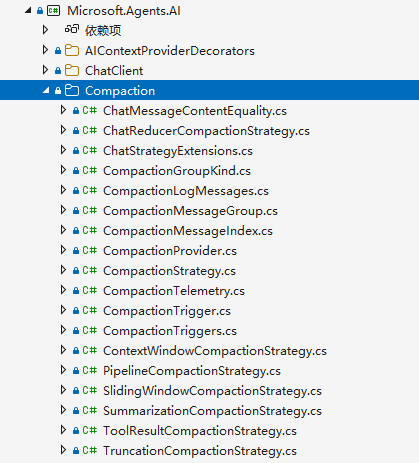This screenshot has width=419, height=463.
Task: Select the Compaction folder name
Action: 120,91
